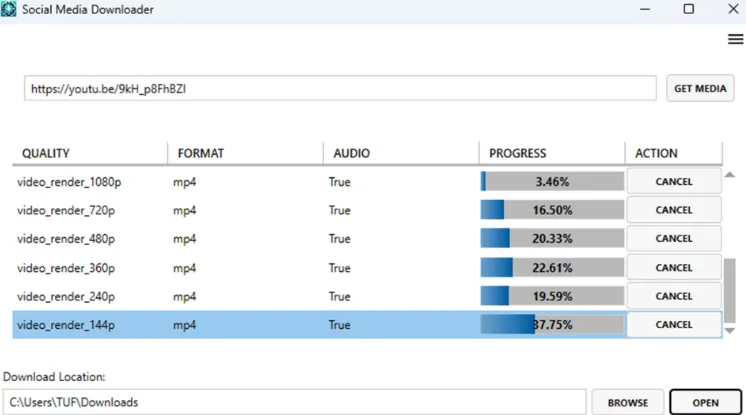Viewport: 746px width, 415px height.
Task: Cancel the video_render_720p download
Action: tap(674, 210)
